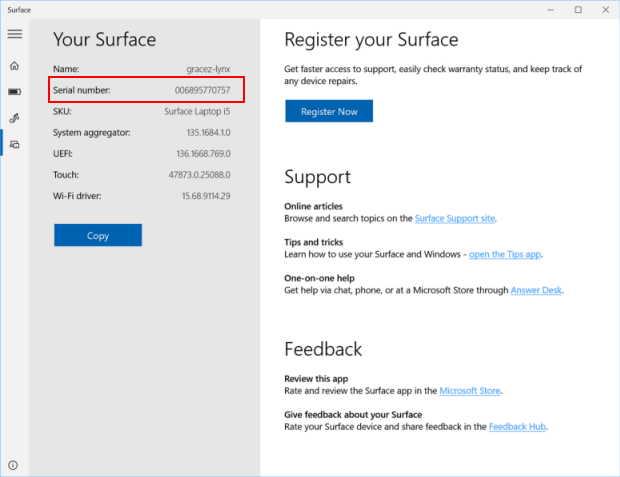Screen dimensions: 620x477
Task: Minimize the Surface window
Action: [551, 9]
